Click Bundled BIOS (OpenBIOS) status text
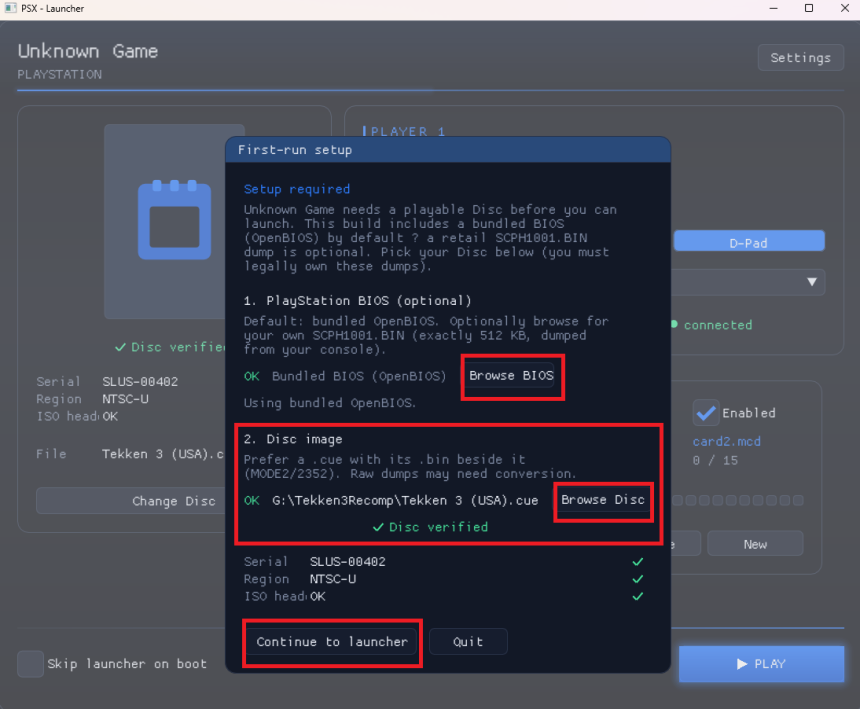The image size is (860, 709). click(x=359, y=377)
